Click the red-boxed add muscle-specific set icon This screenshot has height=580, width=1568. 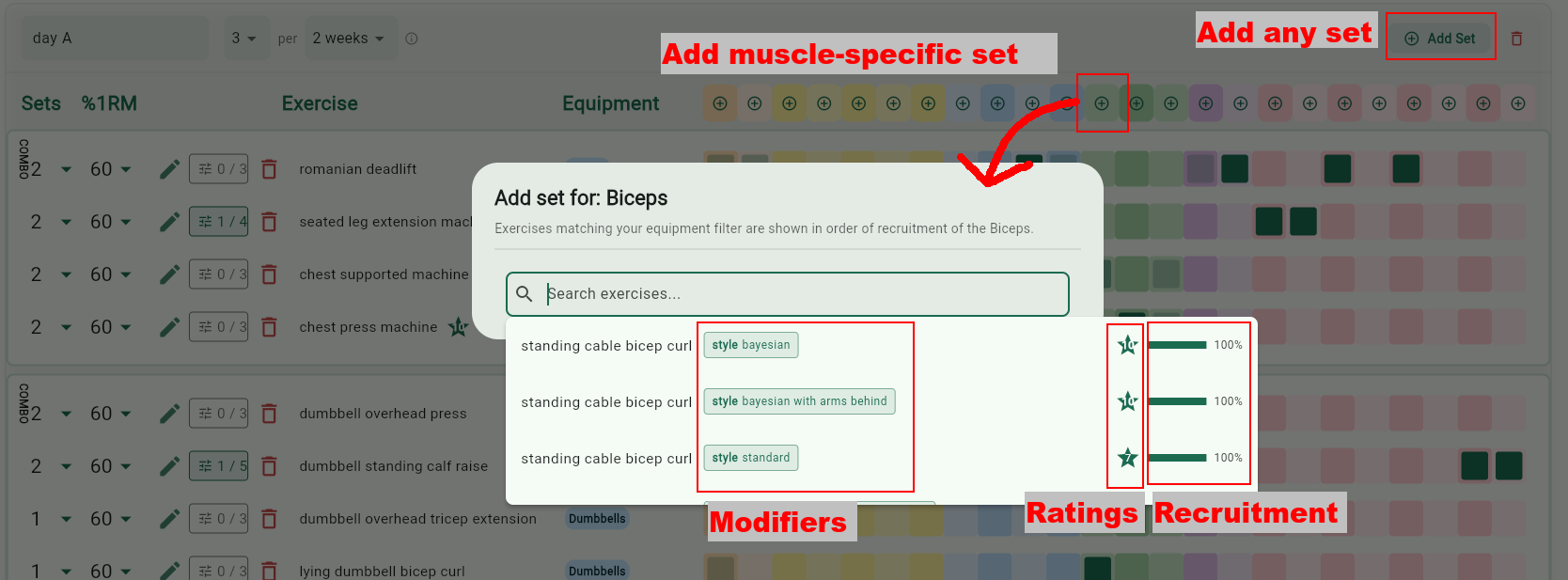click(x=1102, y=103)
